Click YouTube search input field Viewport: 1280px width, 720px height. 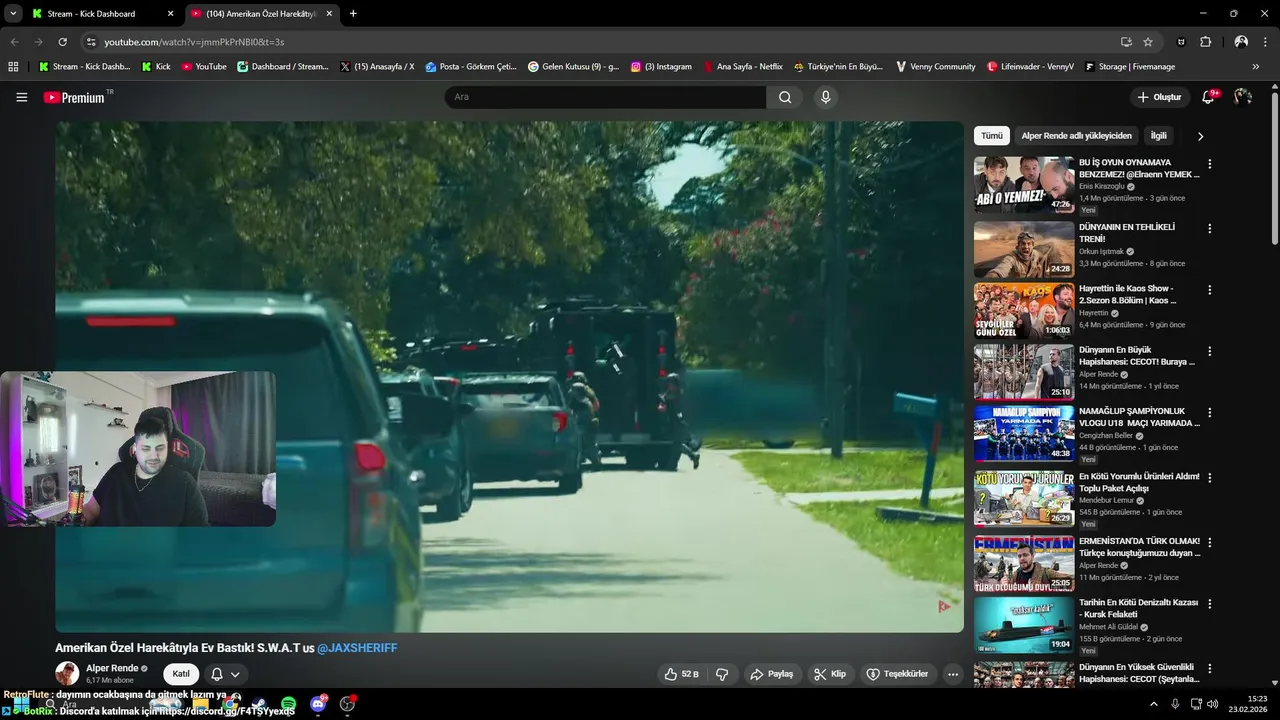point(605,97)
